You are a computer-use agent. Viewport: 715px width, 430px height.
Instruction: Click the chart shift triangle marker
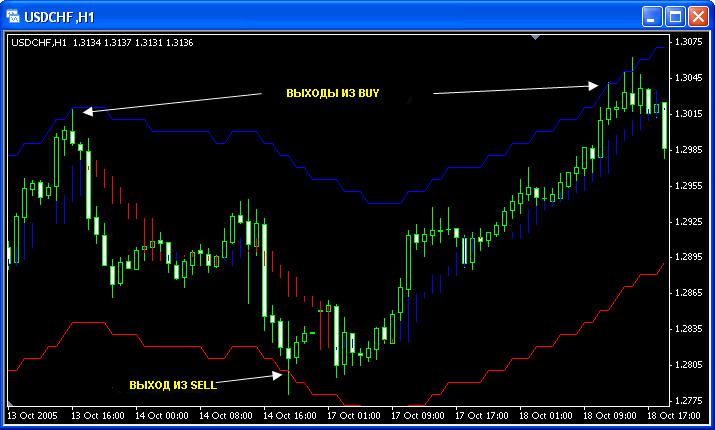pyautogui.click(x=536, y=37)
